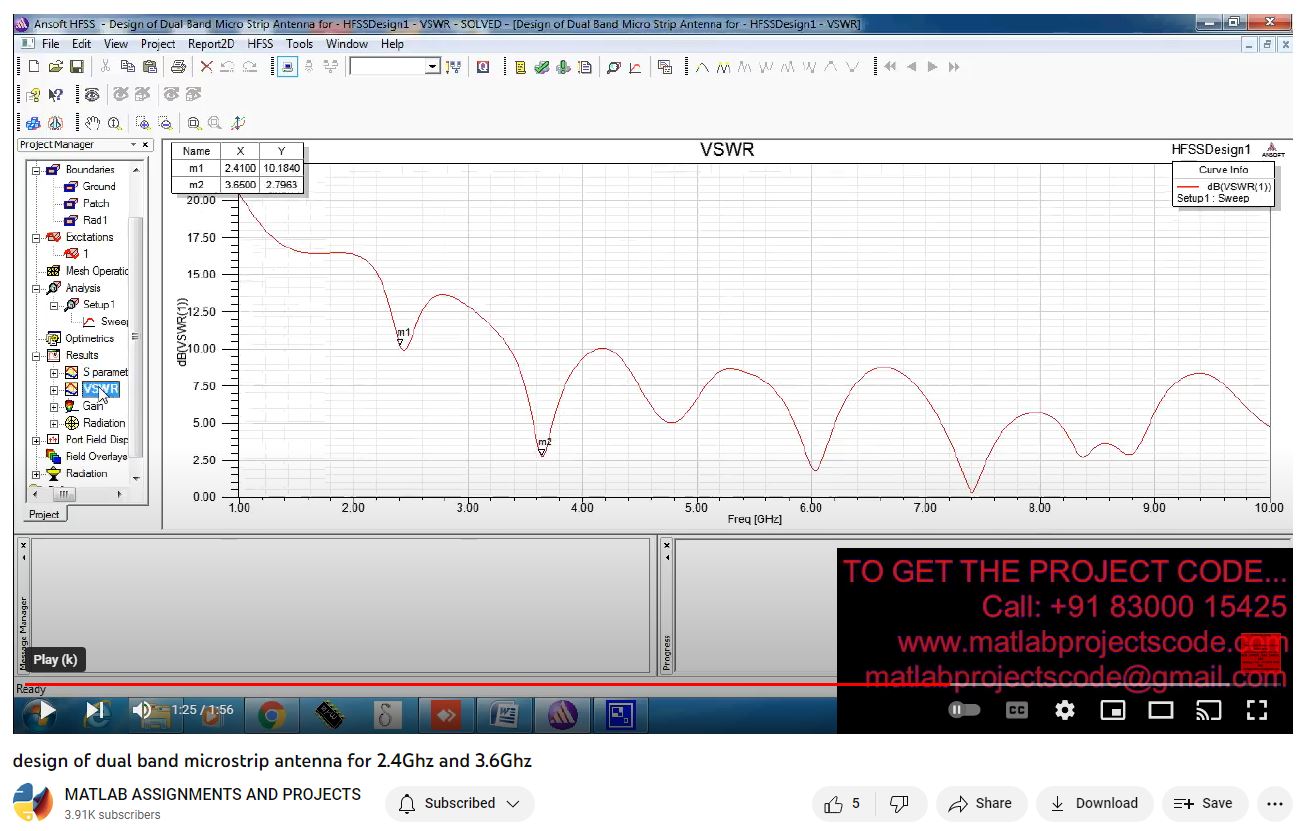Collapse the Boundaries tree node
1304x831 pixels.
point(37,170)
